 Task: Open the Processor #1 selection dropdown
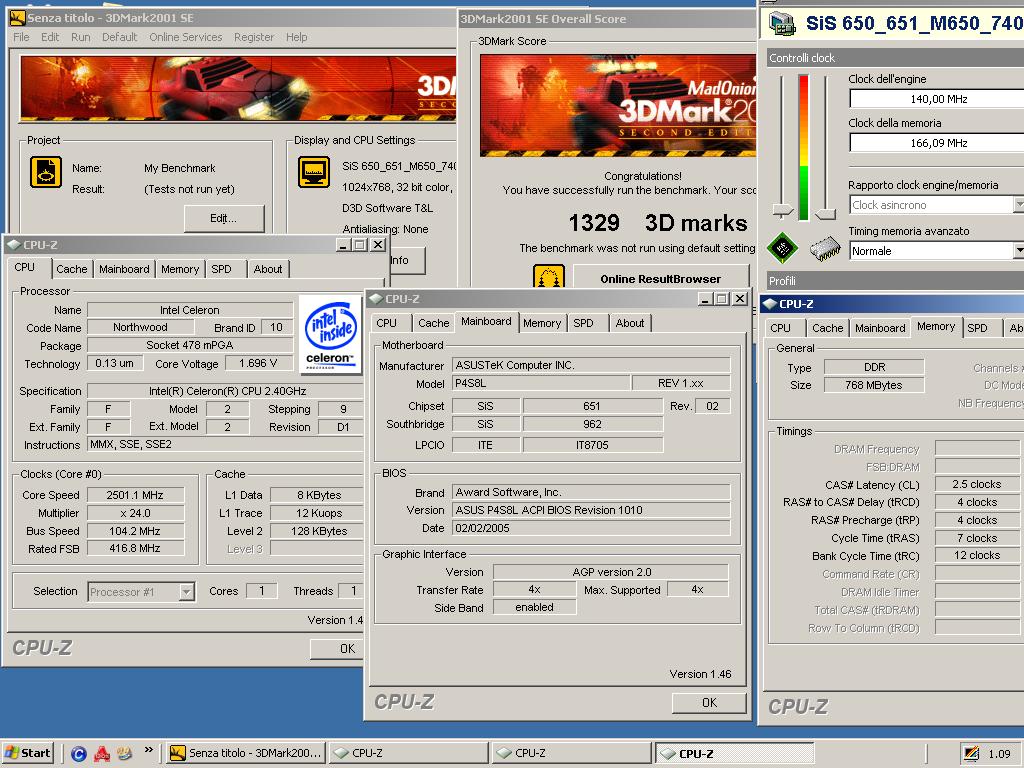[x=186, y=592]
